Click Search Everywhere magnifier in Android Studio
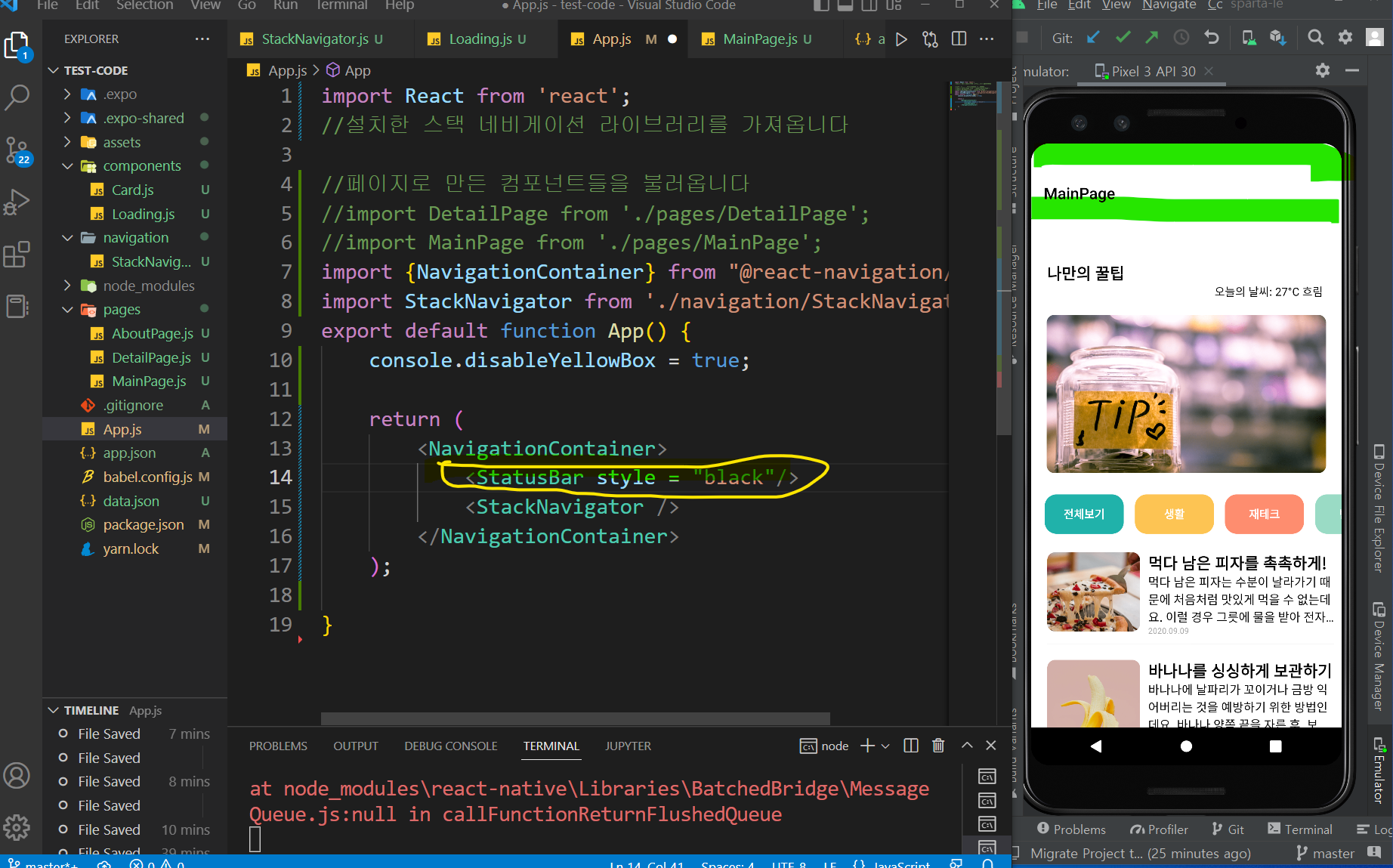This screenshot has height=868, width=1393. point(1315,37)
